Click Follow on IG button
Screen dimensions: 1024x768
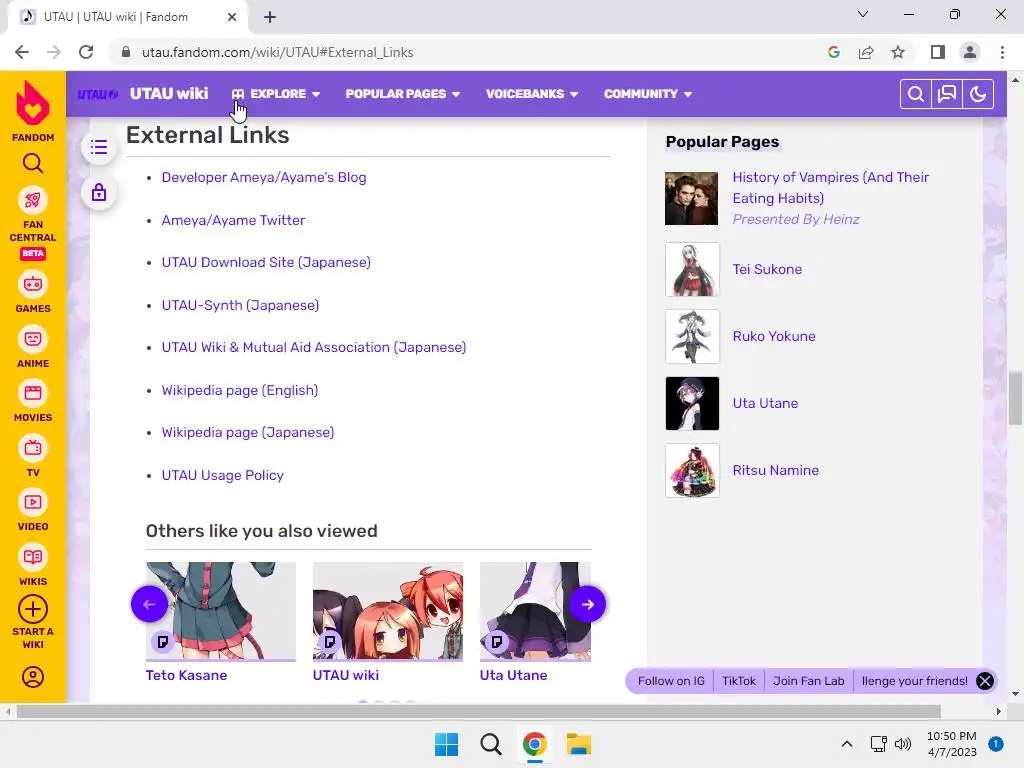coord(671,681)
